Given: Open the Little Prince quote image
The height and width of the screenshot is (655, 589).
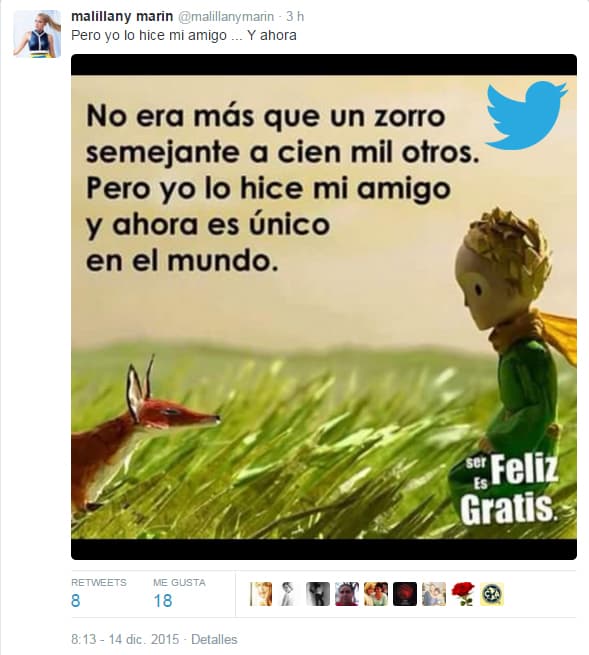Looking at the screenshot, I should coord(324,307).
